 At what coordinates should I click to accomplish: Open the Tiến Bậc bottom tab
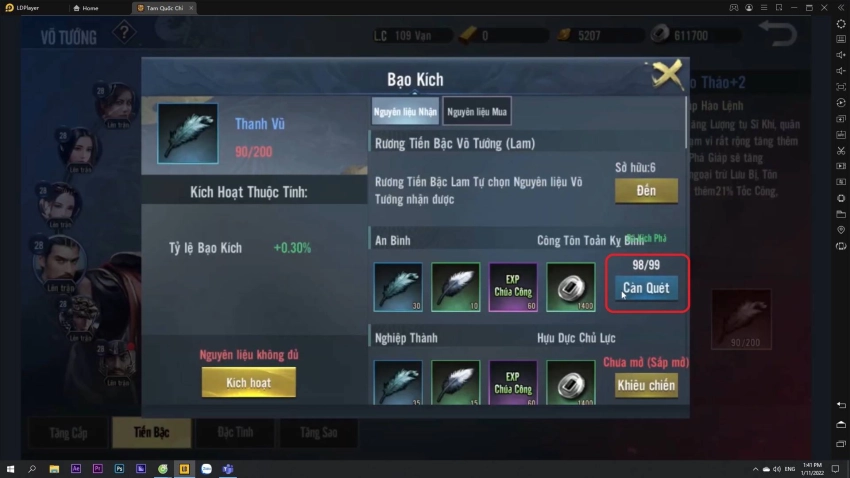point(152,432)
